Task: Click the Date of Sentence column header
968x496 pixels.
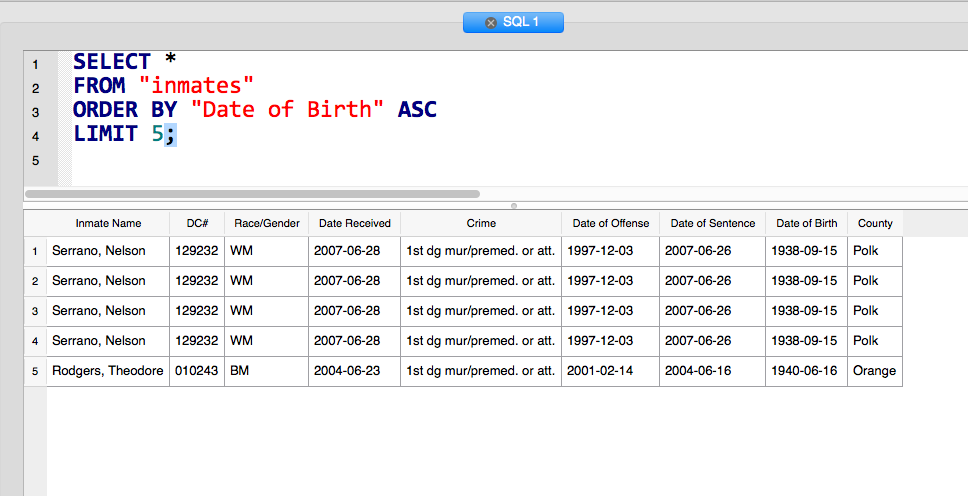Action: coord(712,224)
